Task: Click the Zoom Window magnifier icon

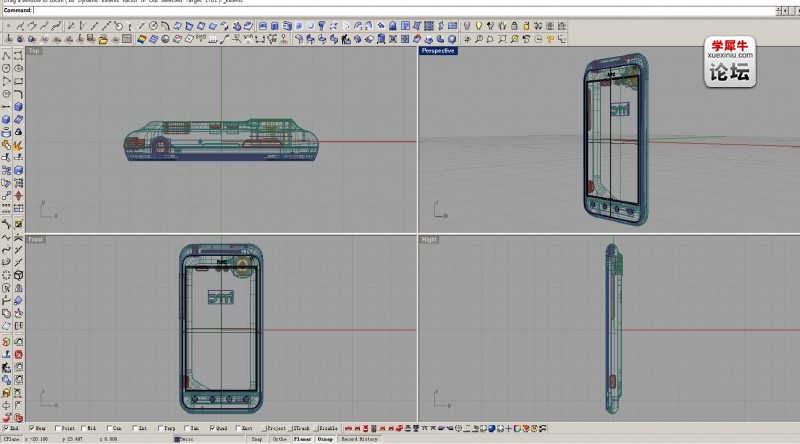Action: coord(503,39)
